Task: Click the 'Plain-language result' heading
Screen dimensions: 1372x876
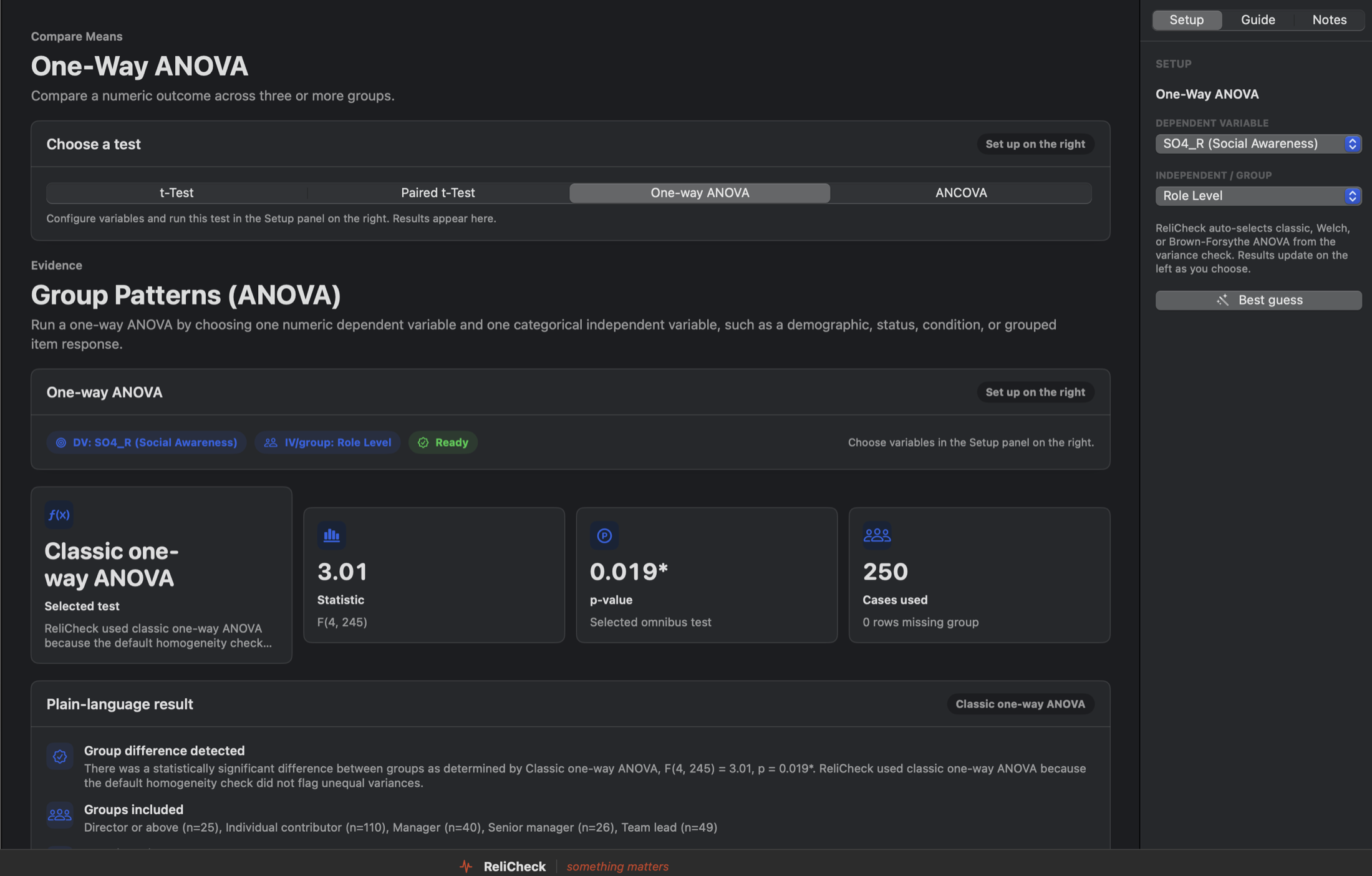Action: tap(120, 704)
